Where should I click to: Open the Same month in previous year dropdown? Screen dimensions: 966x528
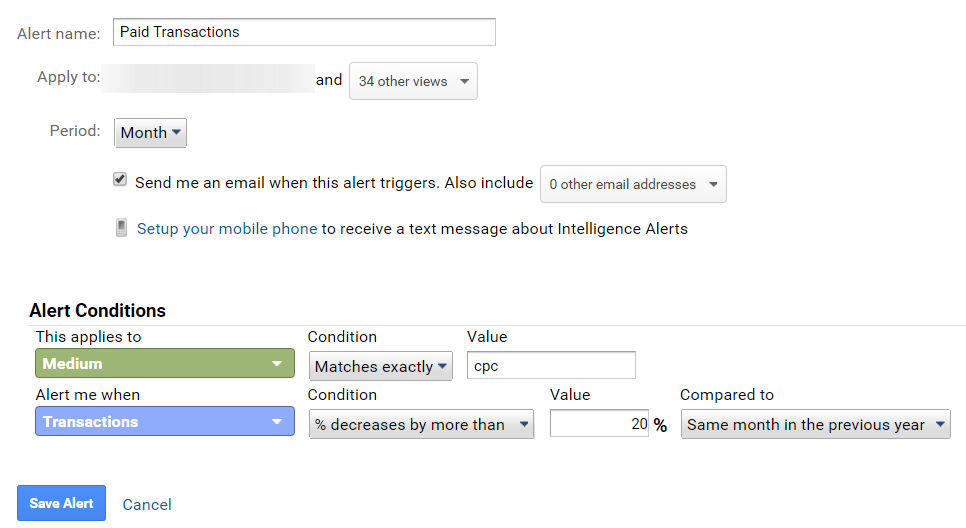(x=815, y=424)
